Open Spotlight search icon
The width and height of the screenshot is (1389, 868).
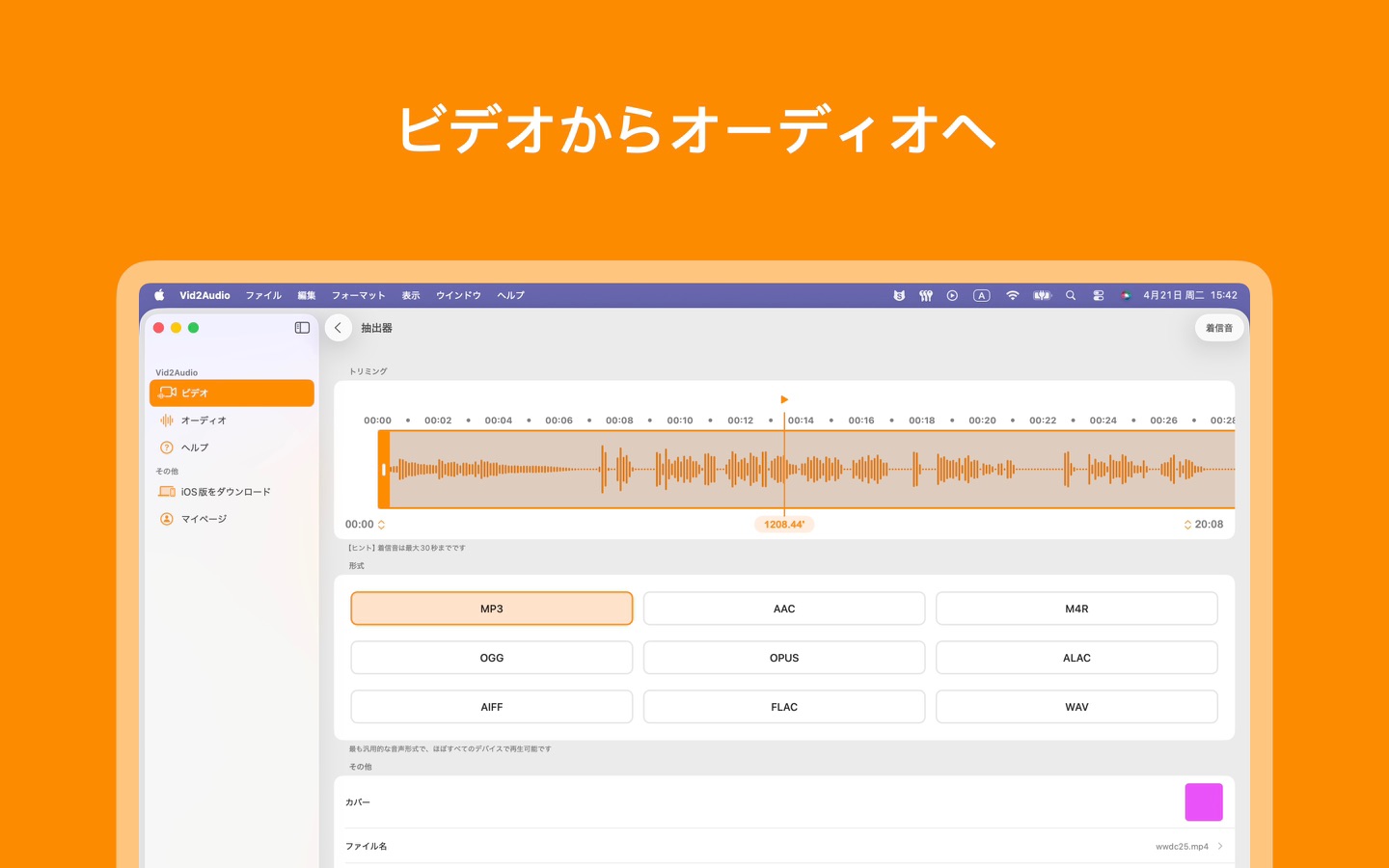[x=1071, y=296]
